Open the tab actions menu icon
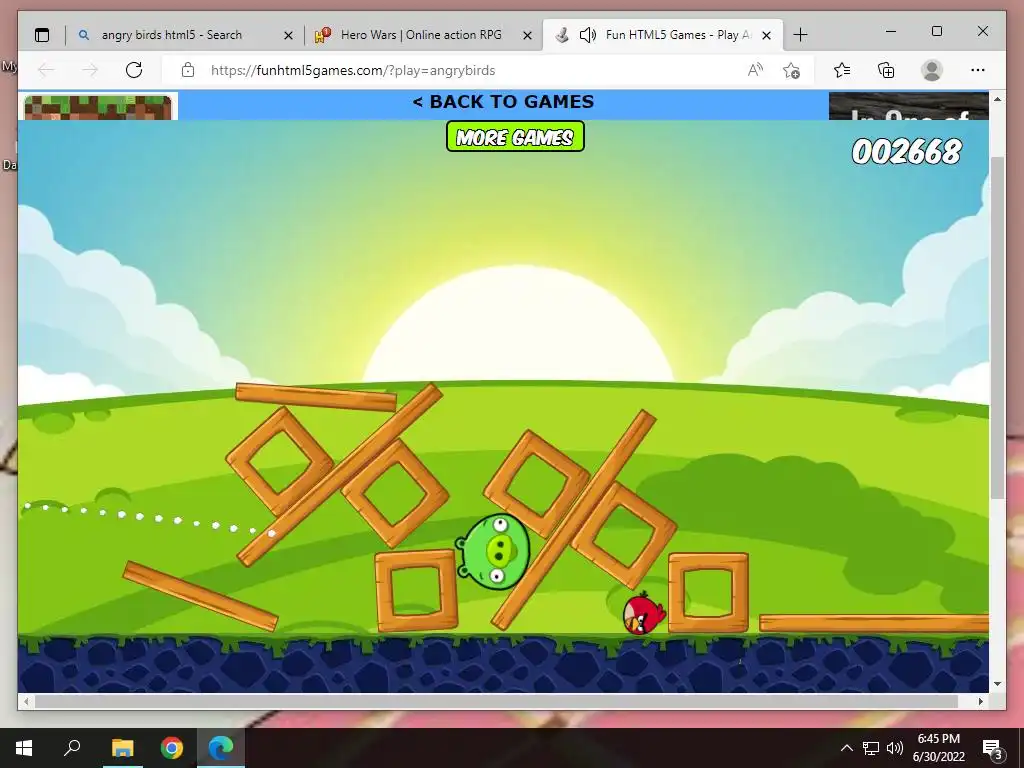 tap(42, 35)
